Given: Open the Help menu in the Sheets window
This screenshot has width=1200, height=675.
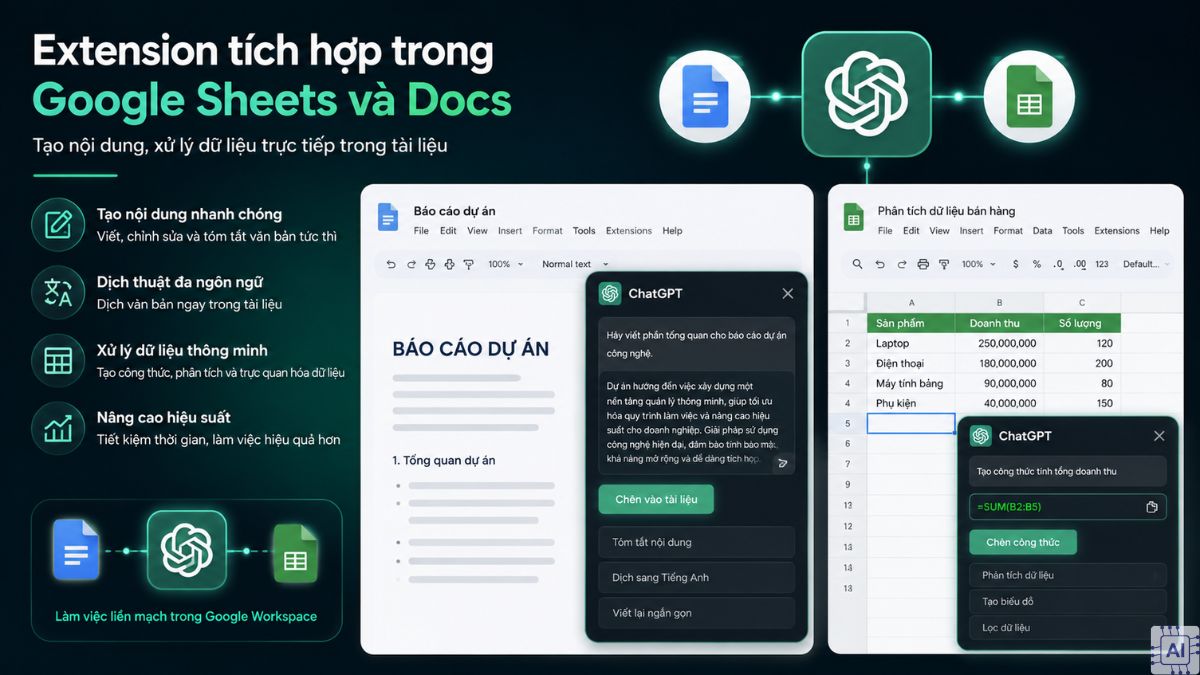Looking at the screenshot, I should coord(1159,231).
